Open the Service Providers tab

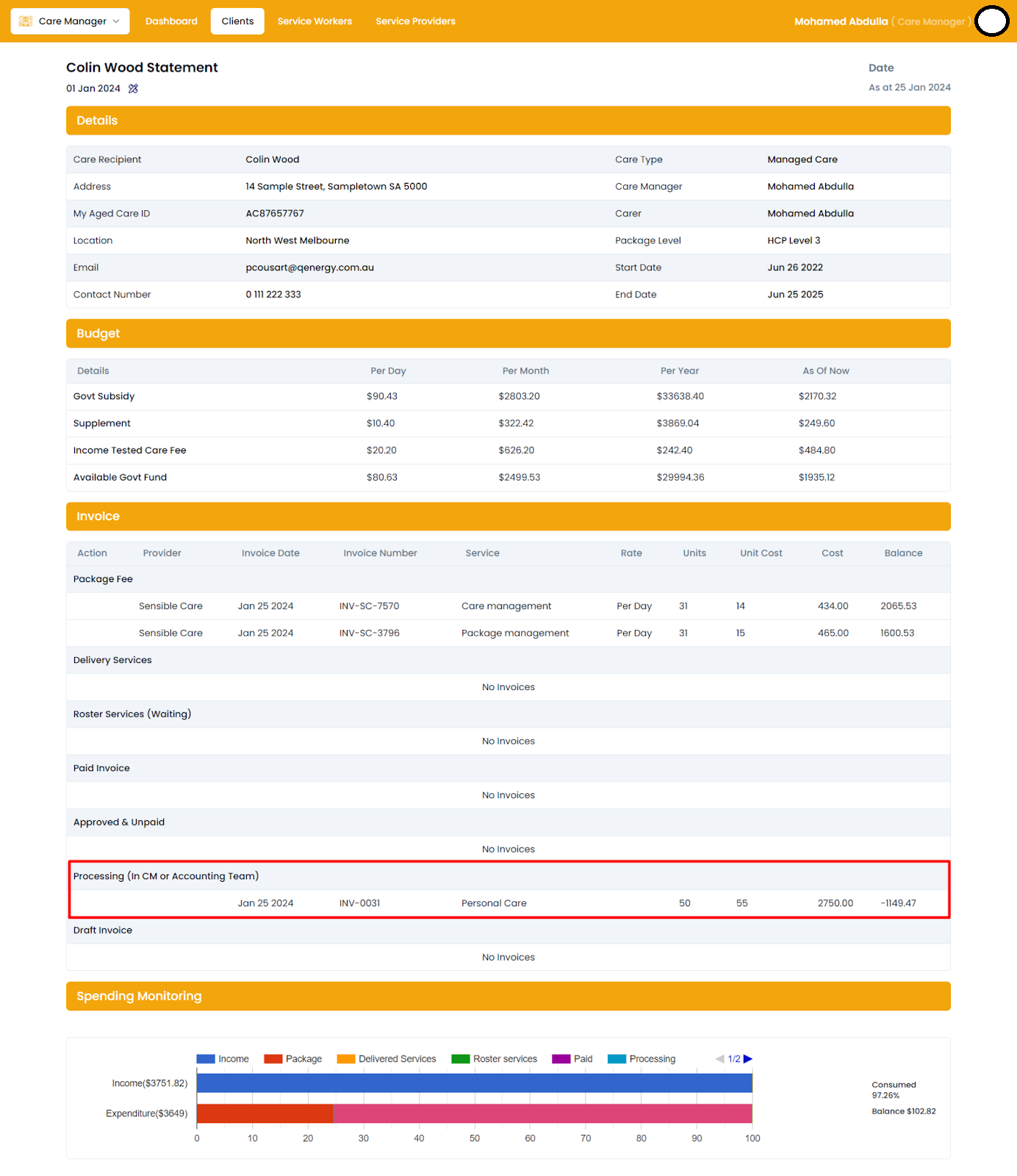pyautogui.click(x=415, y=21)
